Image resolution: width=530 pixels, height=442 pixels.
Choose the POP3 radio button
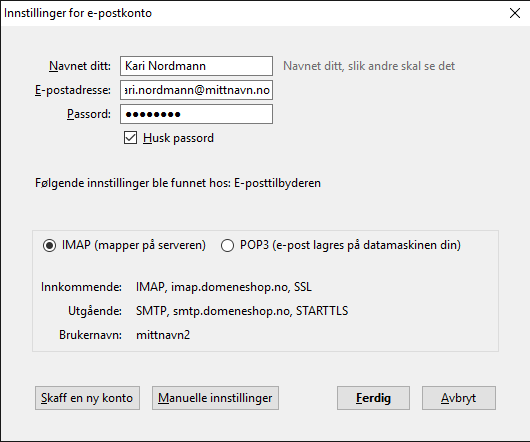pos(227,245)
